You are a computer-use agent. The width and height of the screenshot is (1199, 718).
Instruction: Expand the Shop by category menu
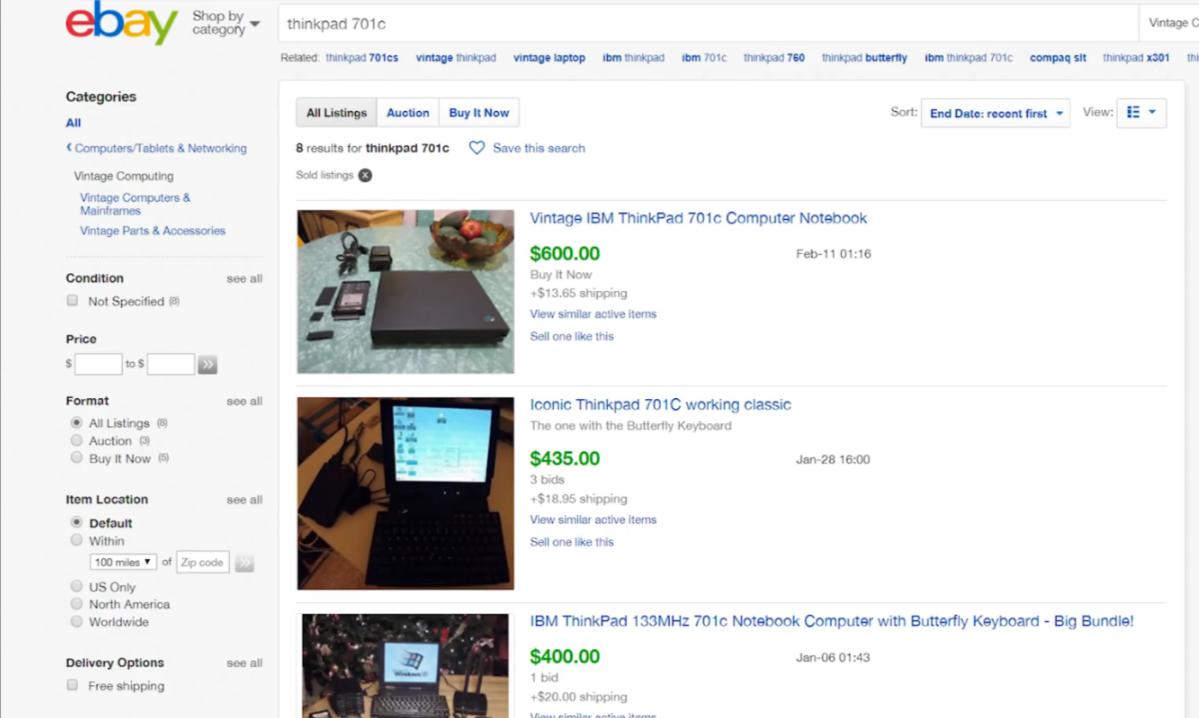click(226, 23)
